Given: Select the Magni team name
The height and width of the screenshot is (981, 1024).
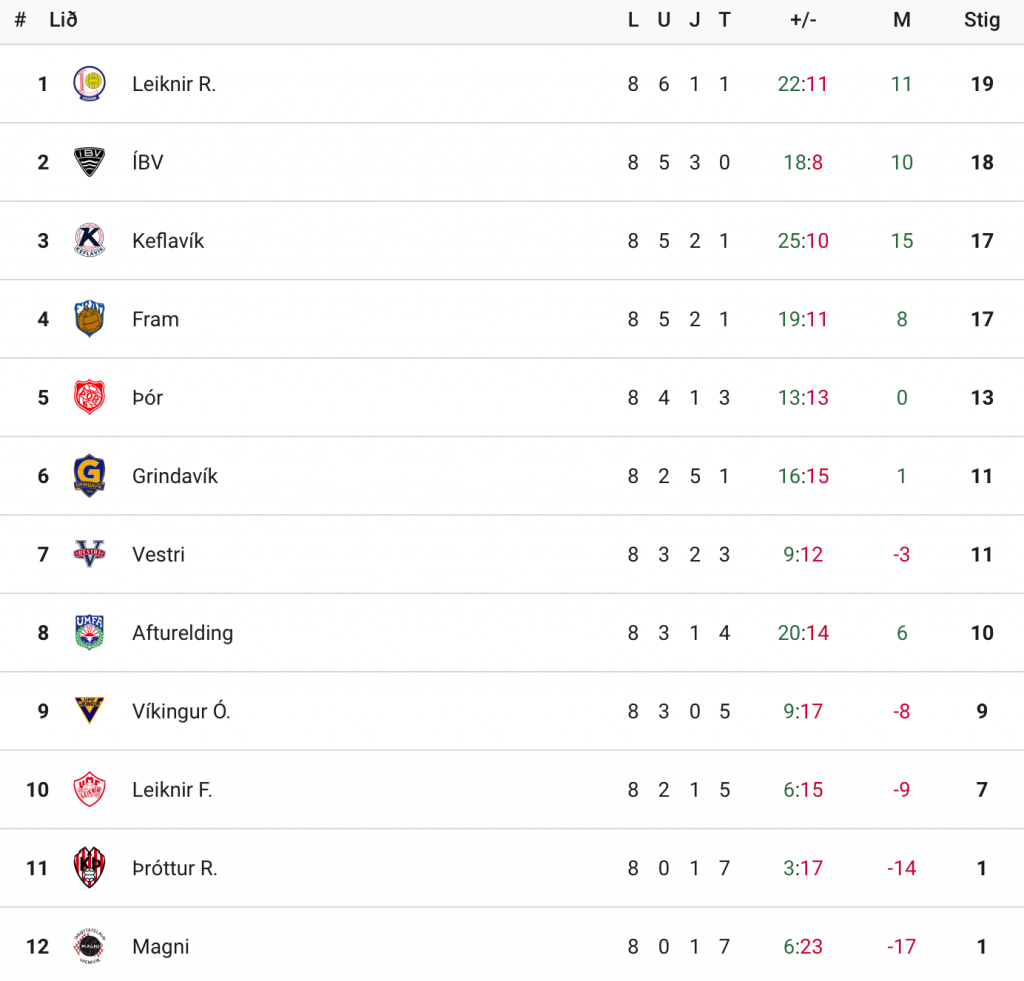Looking at the screenshot, I should point(161,946).
